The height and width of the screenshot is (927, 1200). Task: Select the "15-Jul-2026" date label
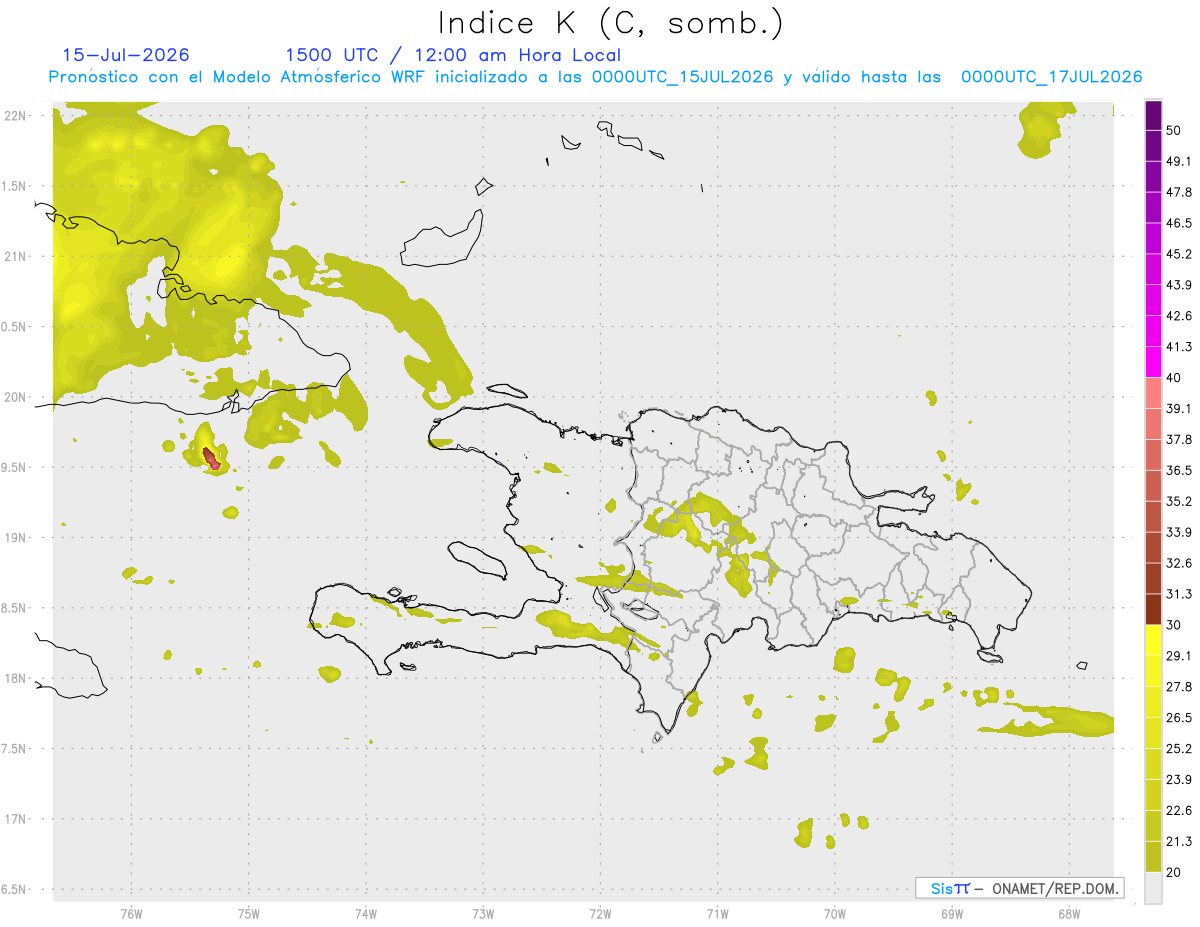click(126, 55)
